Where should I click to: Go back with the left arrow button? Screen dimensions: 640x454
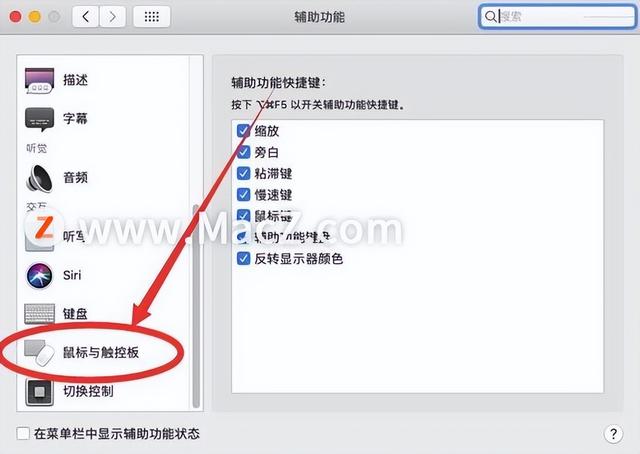(x=85, y=17)
